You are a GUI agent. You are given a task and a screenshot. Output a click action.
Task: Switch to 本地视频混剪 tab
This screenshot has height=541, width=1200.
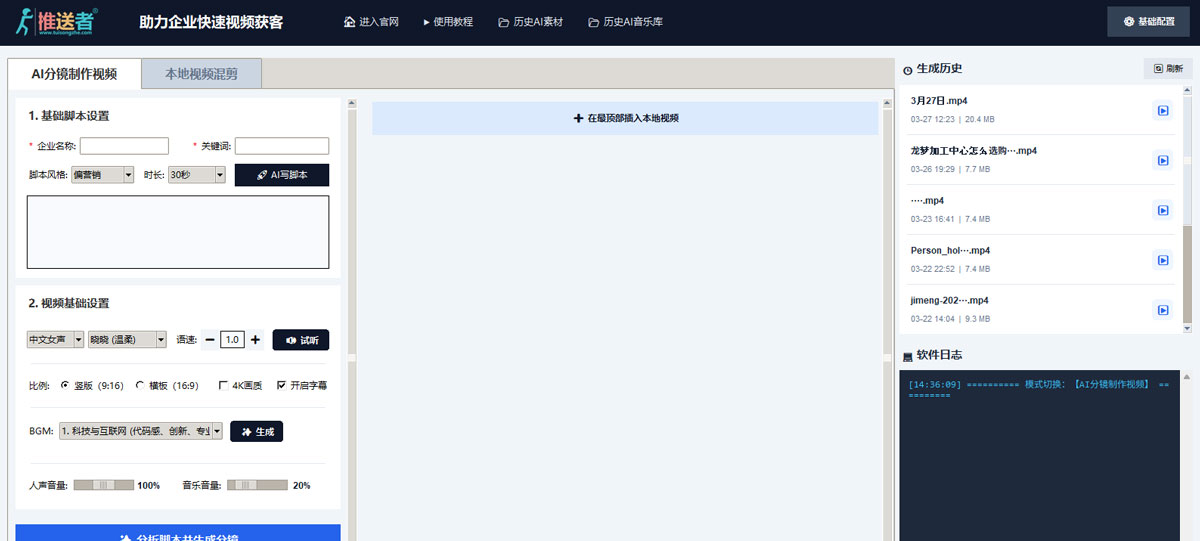tap(202, 73)
